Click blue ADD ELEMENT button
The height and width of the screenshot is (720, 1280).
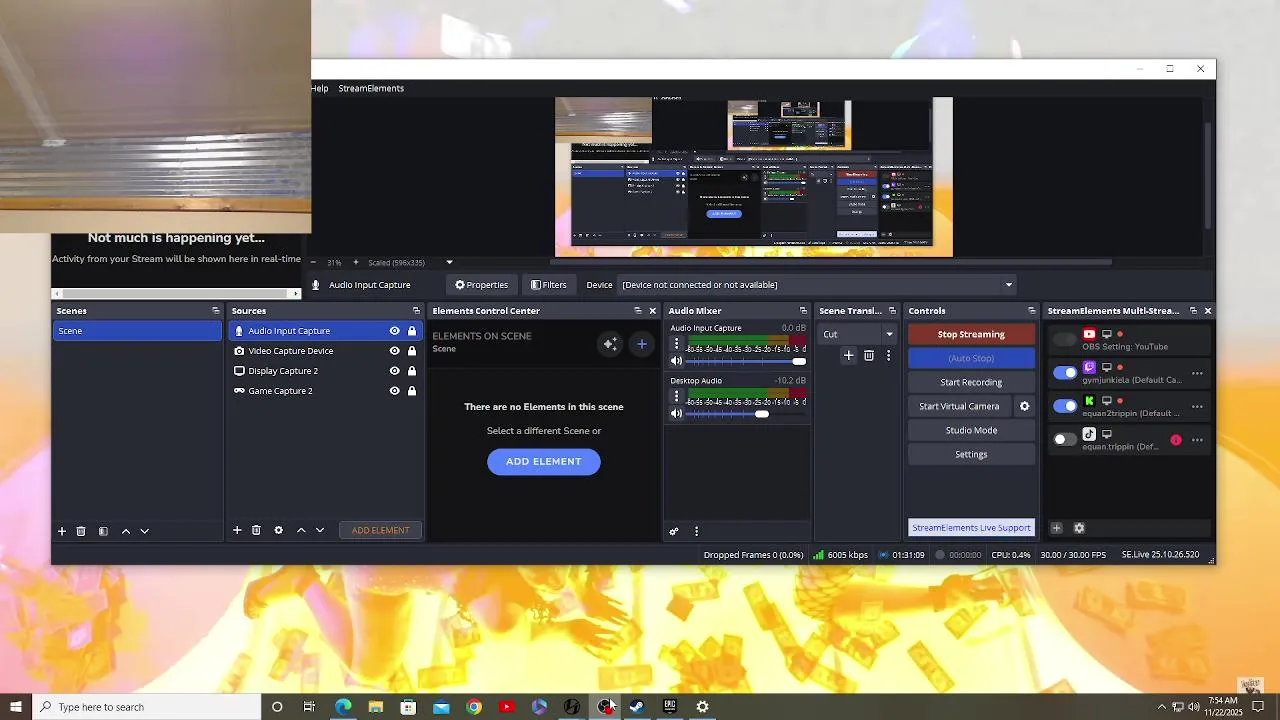click(x=544, y=462)
